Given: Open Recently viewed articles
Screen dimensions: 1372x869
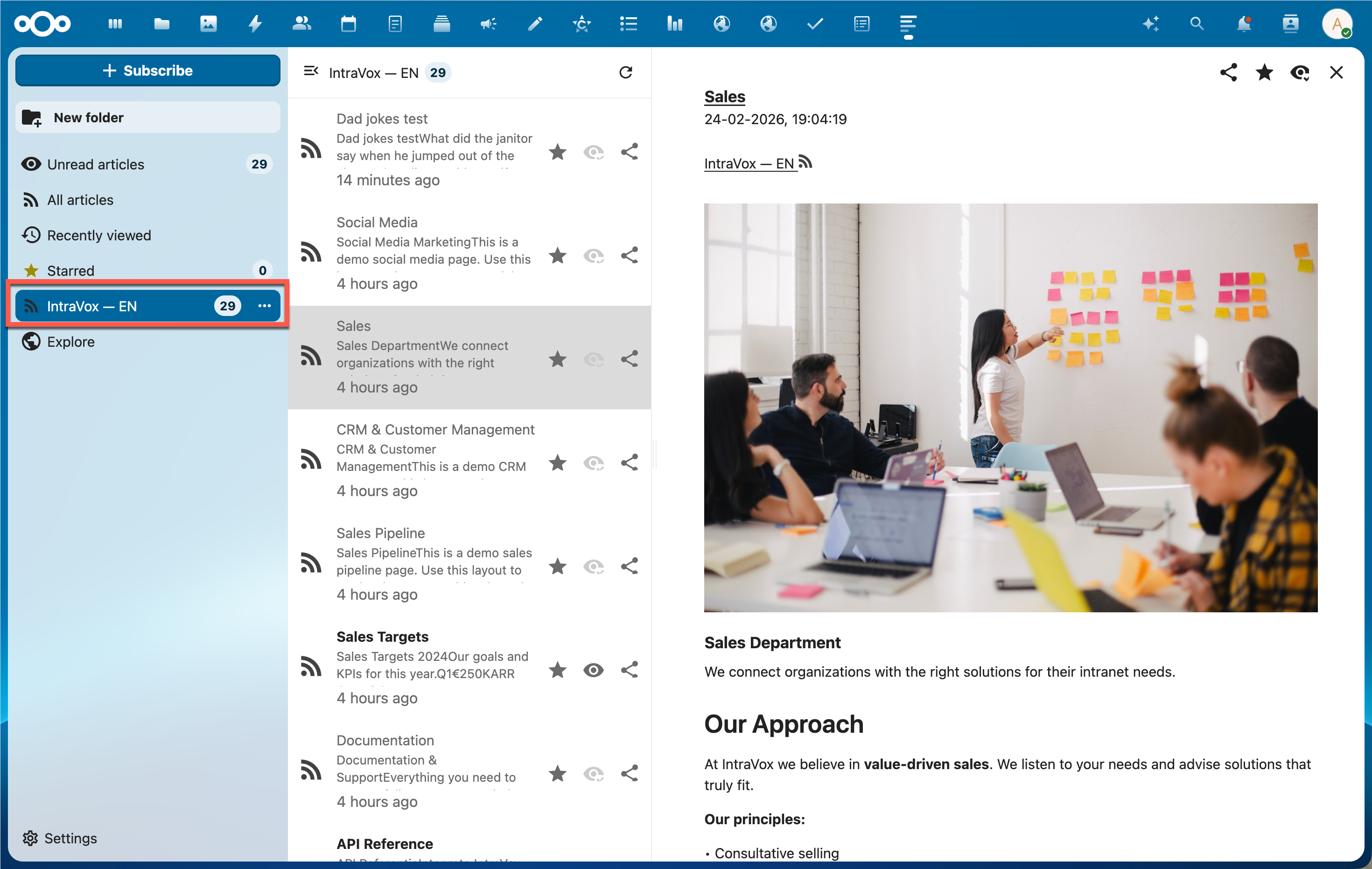Looking at the screenshot, I should pyautogui.click(x=147, y=235).
